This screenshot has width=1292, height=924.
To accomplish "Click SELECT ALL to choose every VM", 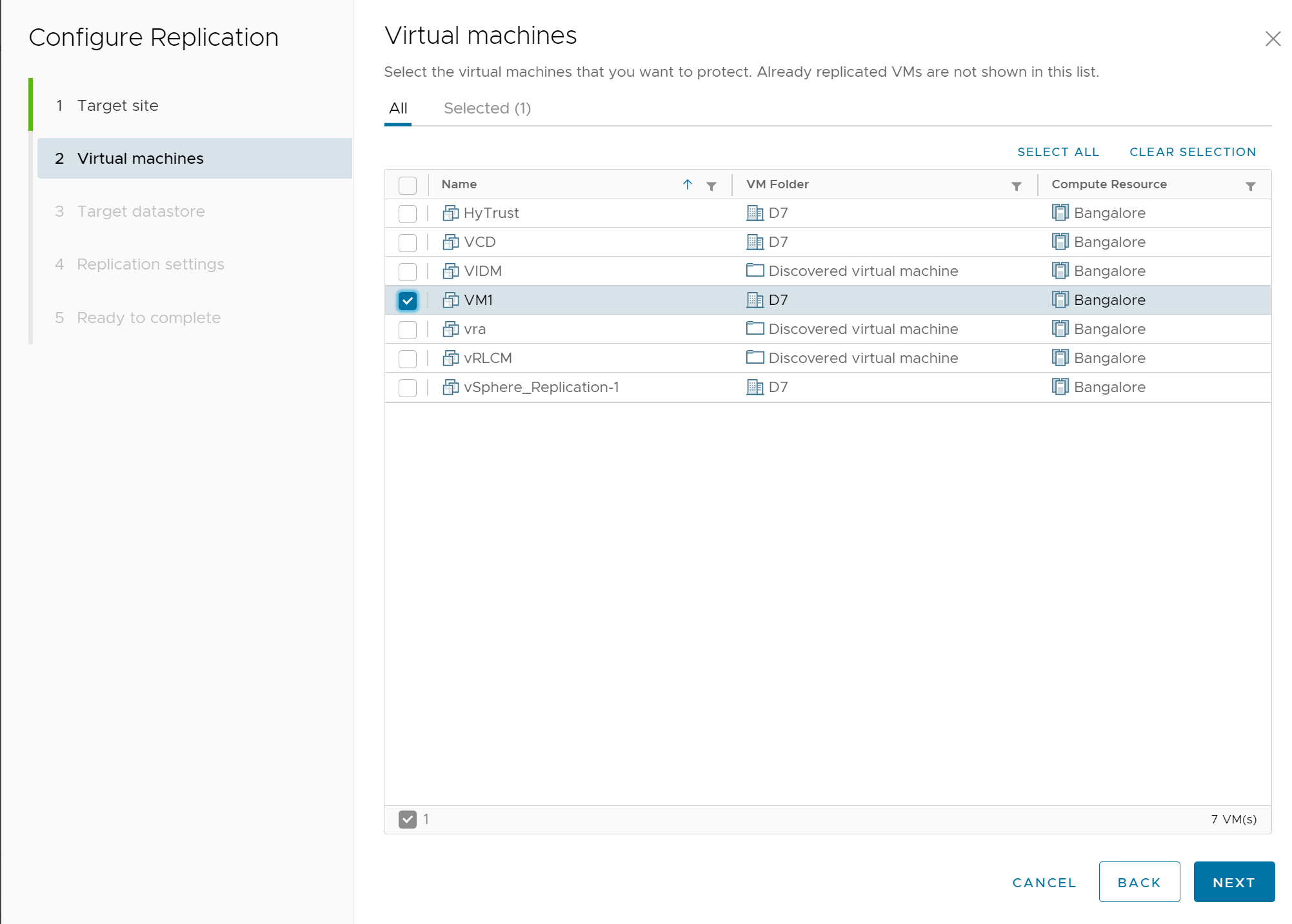I will [1058, 152].
